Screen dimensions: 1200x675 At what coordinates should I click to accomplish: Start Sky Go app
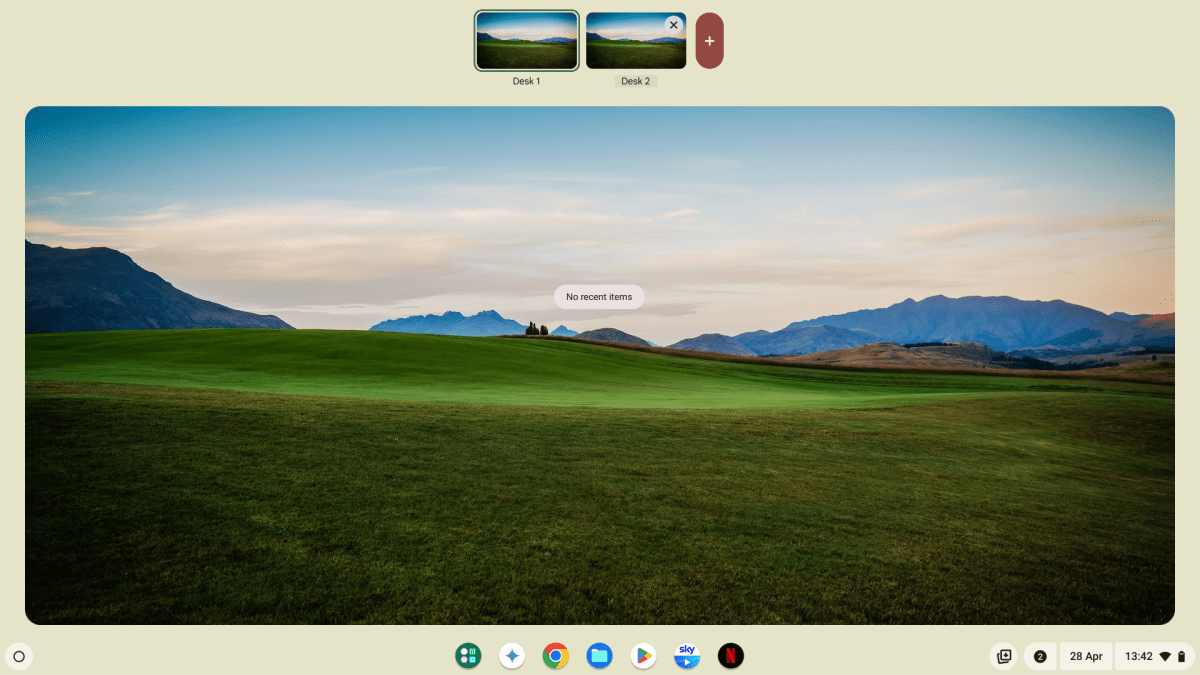pos(687,656)
